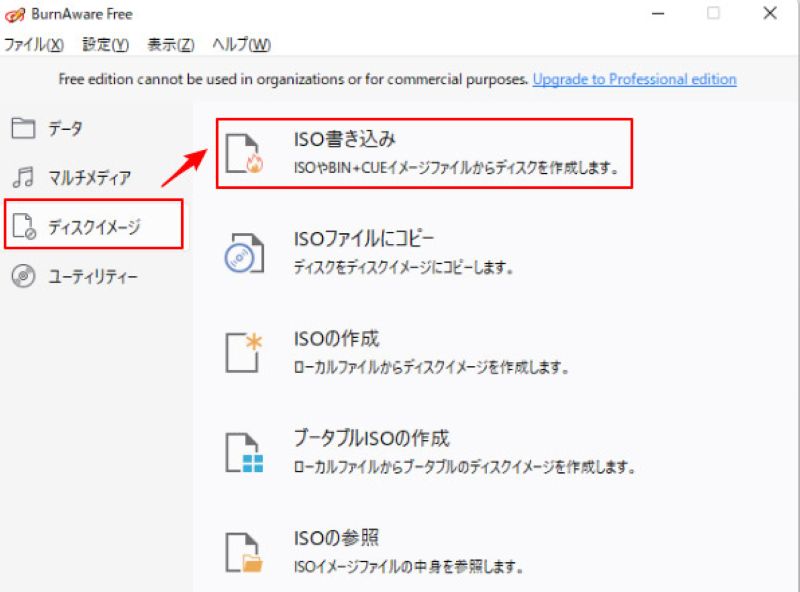Select the ブータブルISOの作成 icon

243,449
